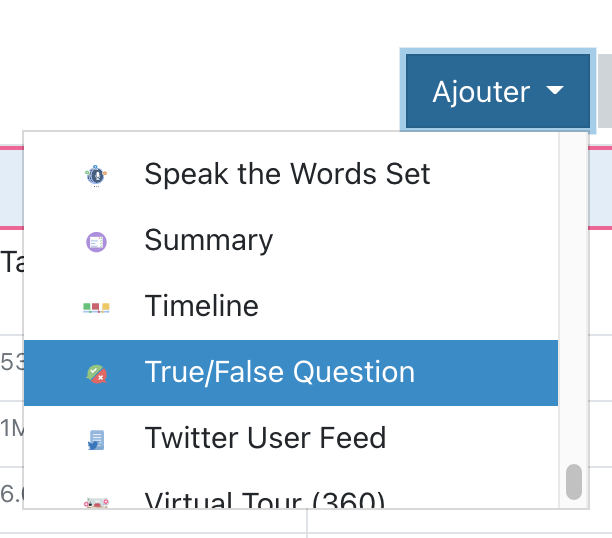The height and width of the screenshot is (538, 612).
Task: Toggle the Ajouter dropdown caret arrow
Action: pos(555,91)
